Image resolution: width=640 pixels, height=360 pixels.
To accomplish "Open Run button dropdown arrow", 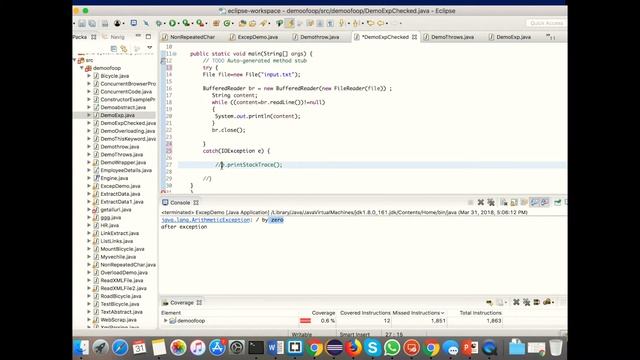I will tap(178, 24).
